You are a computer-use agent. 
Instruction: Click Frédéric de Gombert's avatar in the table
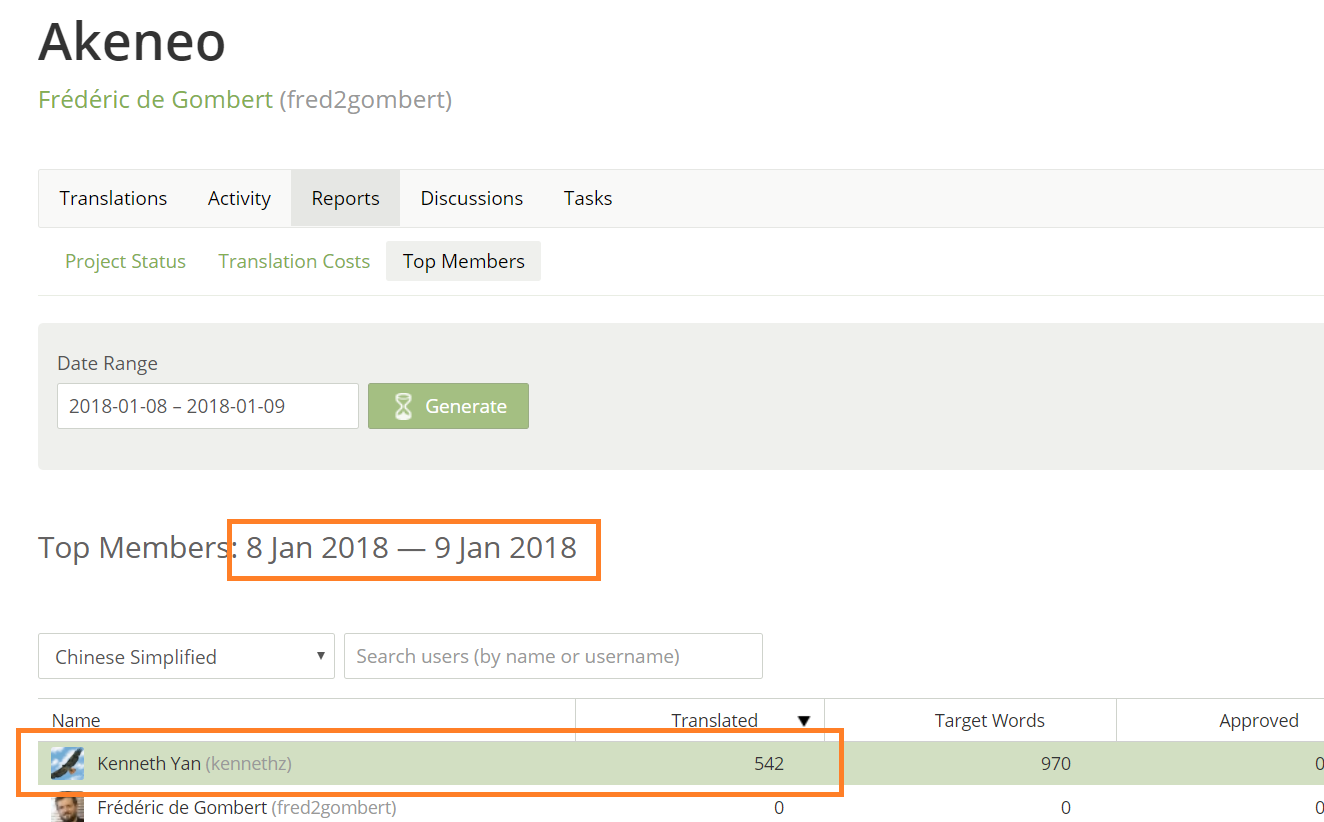pyautogui.click(x=67, y=807)
